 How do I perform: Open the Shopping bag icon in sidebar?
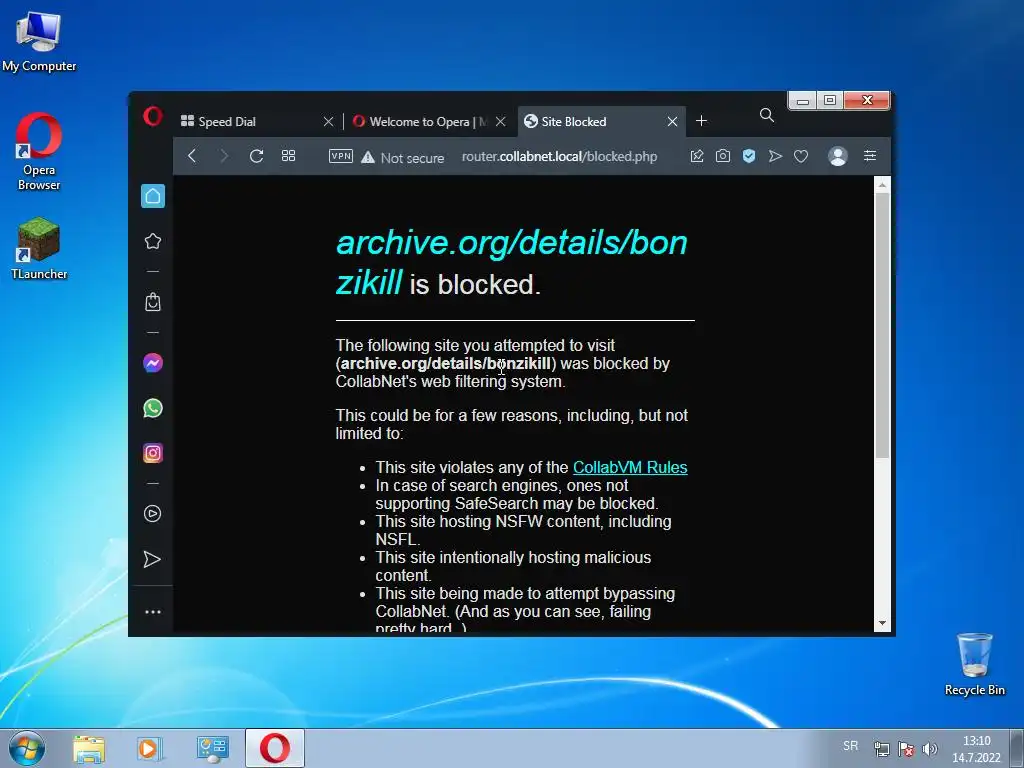153,302
